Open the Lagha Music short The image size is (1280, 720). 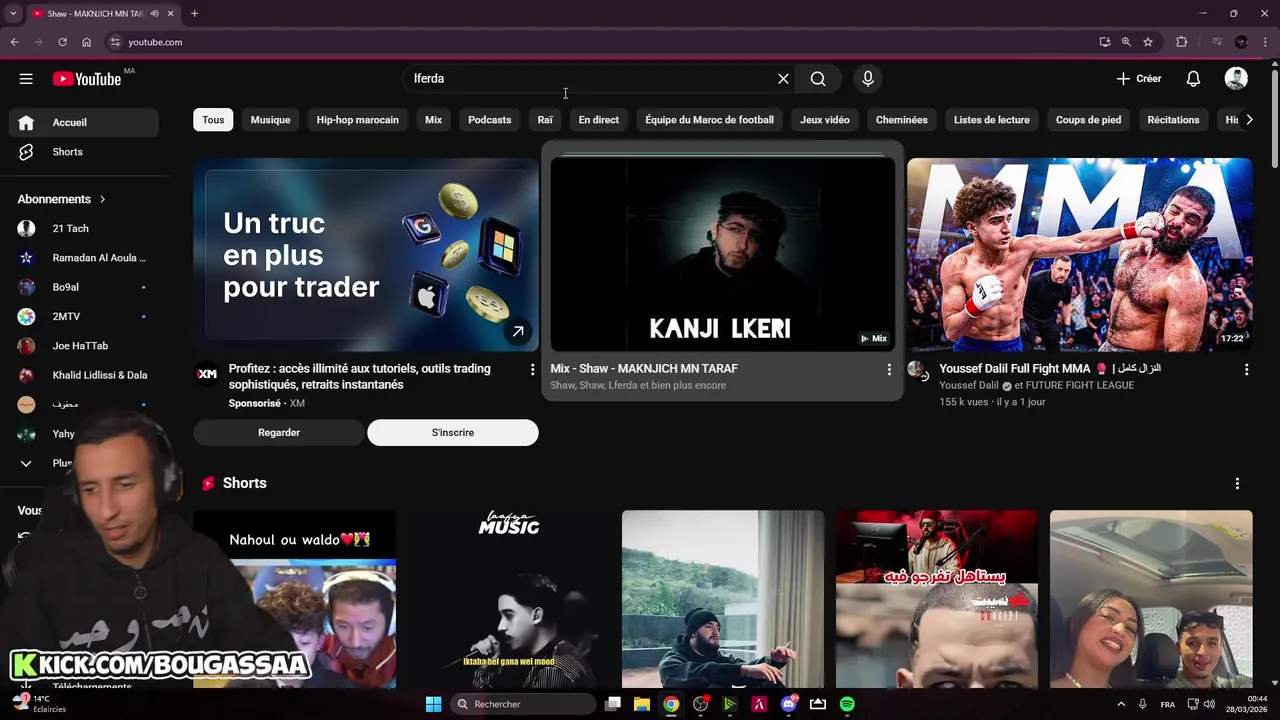pyautogui.click(x=509, y=599)
